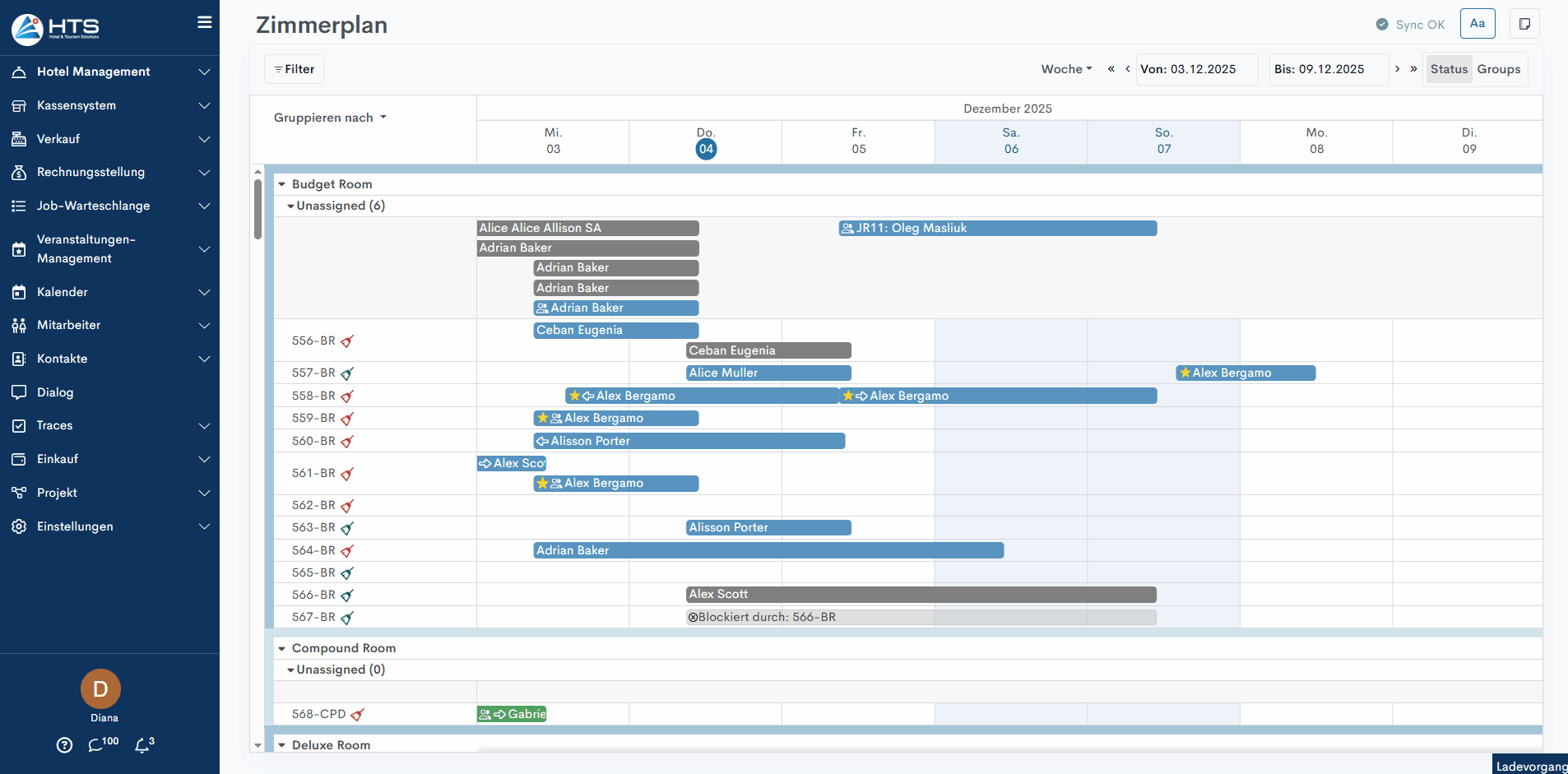This screenshot has width=1568, height=774.
Task: Open the Dialog menu item
Action: [x=55, y=392]
